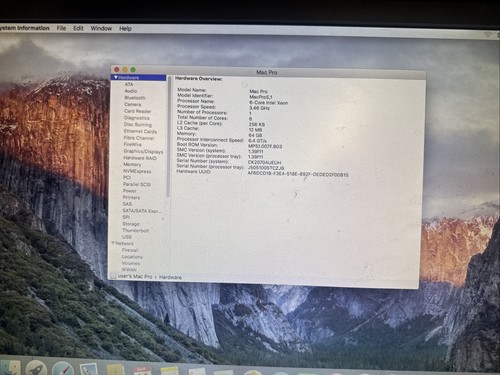Select Storage in the sidebar
The width and height of the screenshot is (500, 375).
point(131,224)
